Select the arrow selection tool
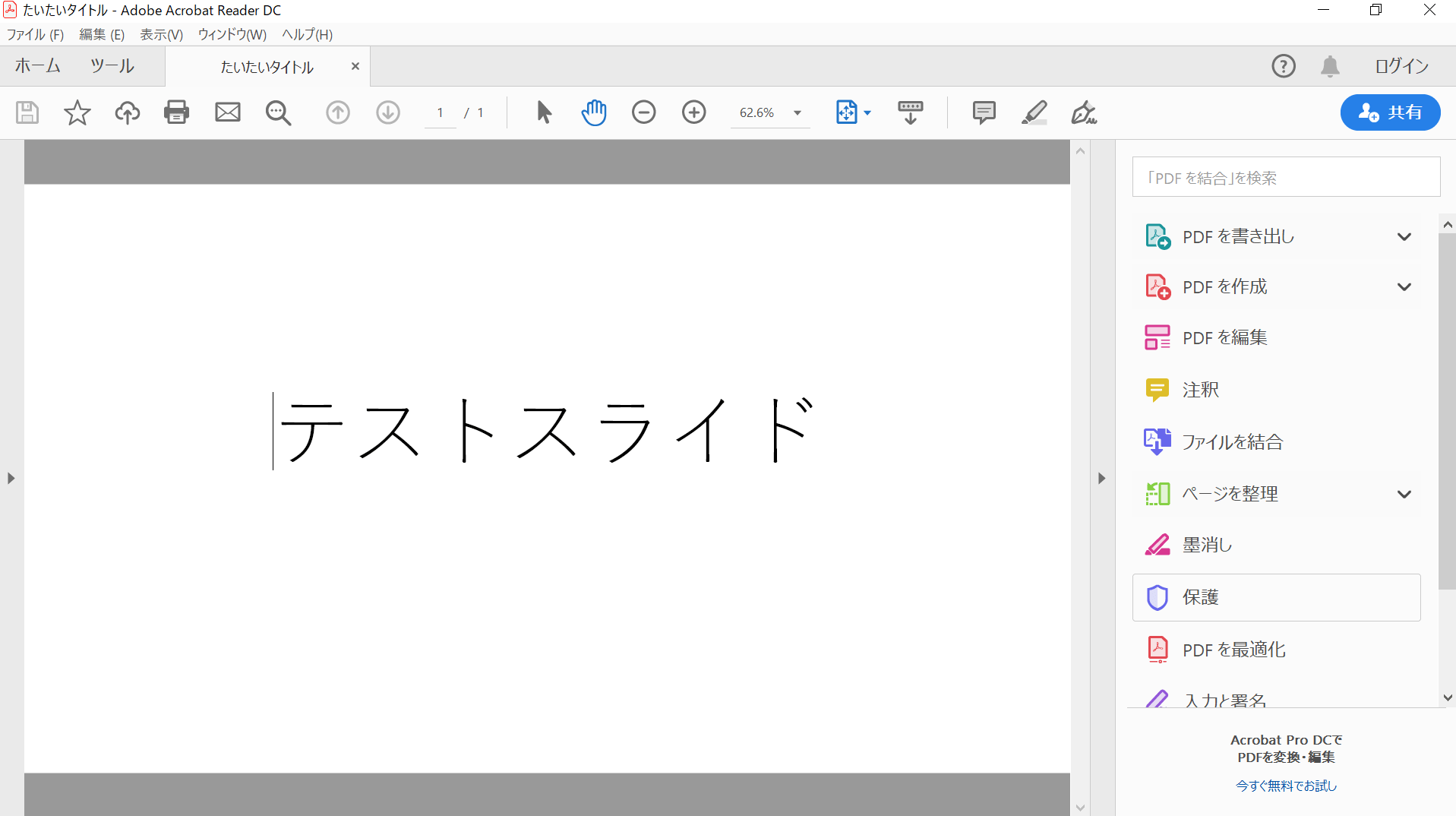This screenshot has height=816, width=1456. coord(544,112)
